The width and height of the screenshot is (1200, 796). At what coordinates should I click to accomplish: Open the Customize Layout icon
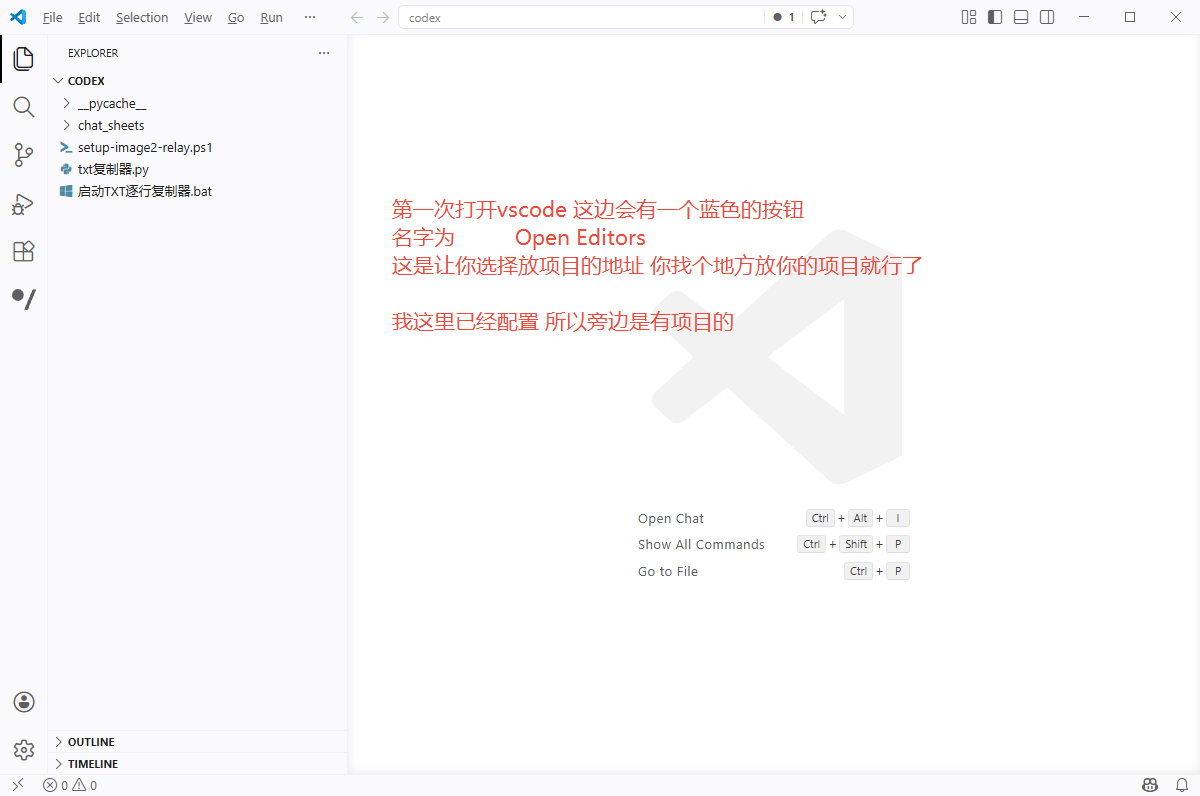tap(968, 17)
